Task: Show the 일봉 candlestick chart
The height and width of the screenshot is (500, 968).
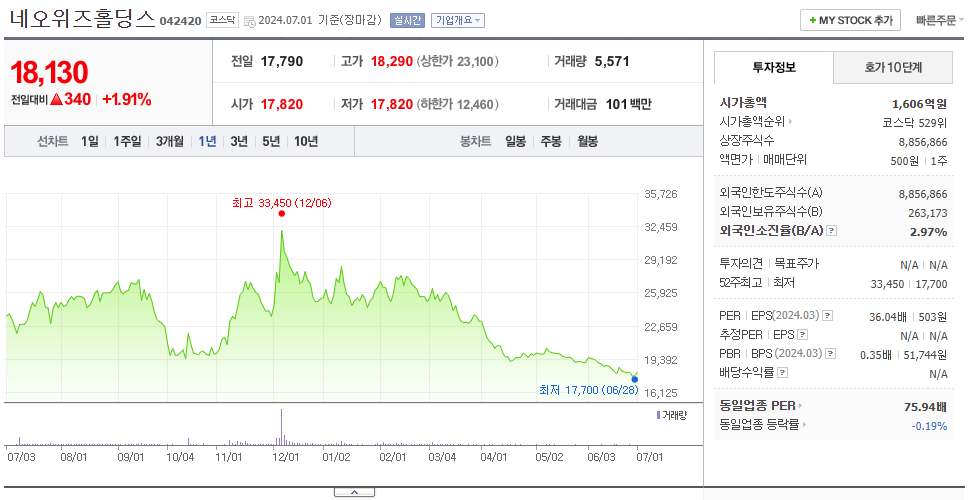Action: (x=515, y=141)
